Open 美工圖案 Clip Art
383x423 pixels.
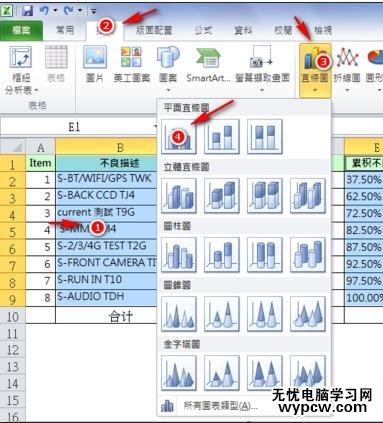click(131, 64)
